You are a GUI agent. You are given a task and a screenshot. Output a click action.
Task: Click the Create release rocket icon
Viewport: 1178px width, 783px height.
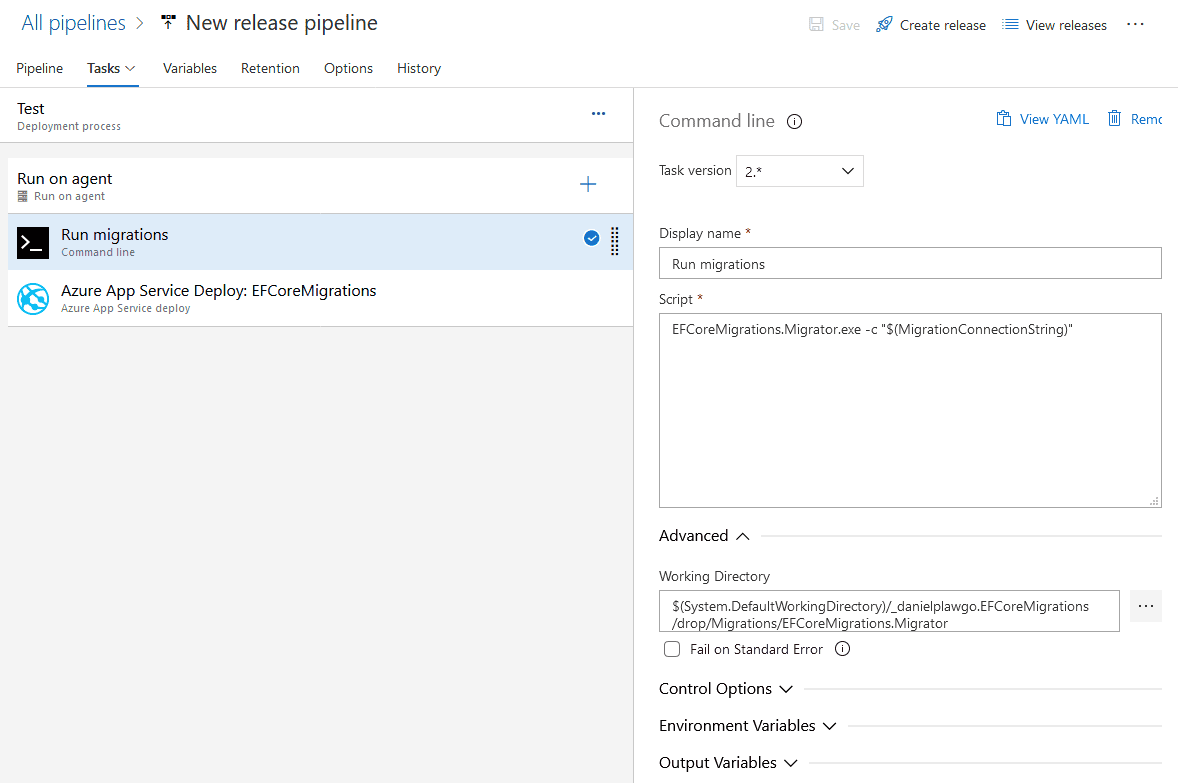(884, 25)
